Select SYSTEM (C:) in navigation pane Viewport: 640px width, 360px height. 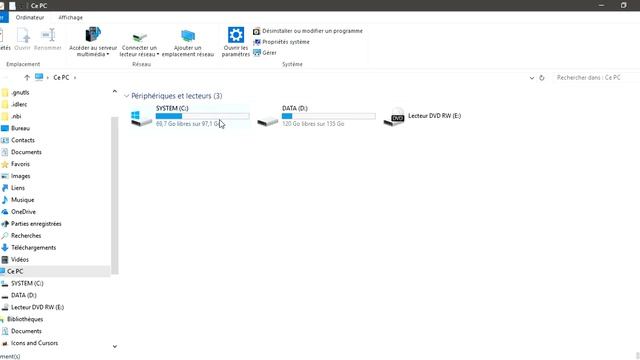click(x=27, y=283)
